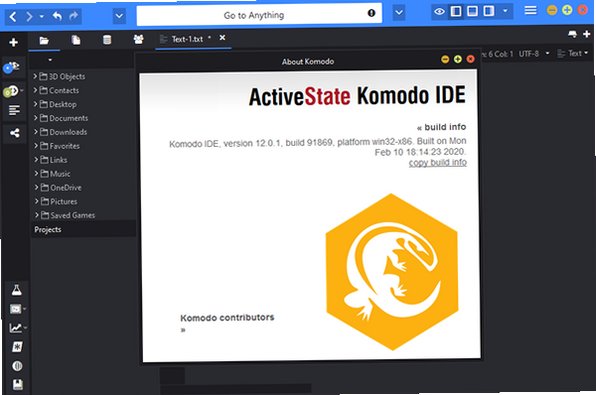This screenshot has width=596, height=395.
Task: Collapse build info in About dialog
Action: pyautogui.click(x=441, y=127)
